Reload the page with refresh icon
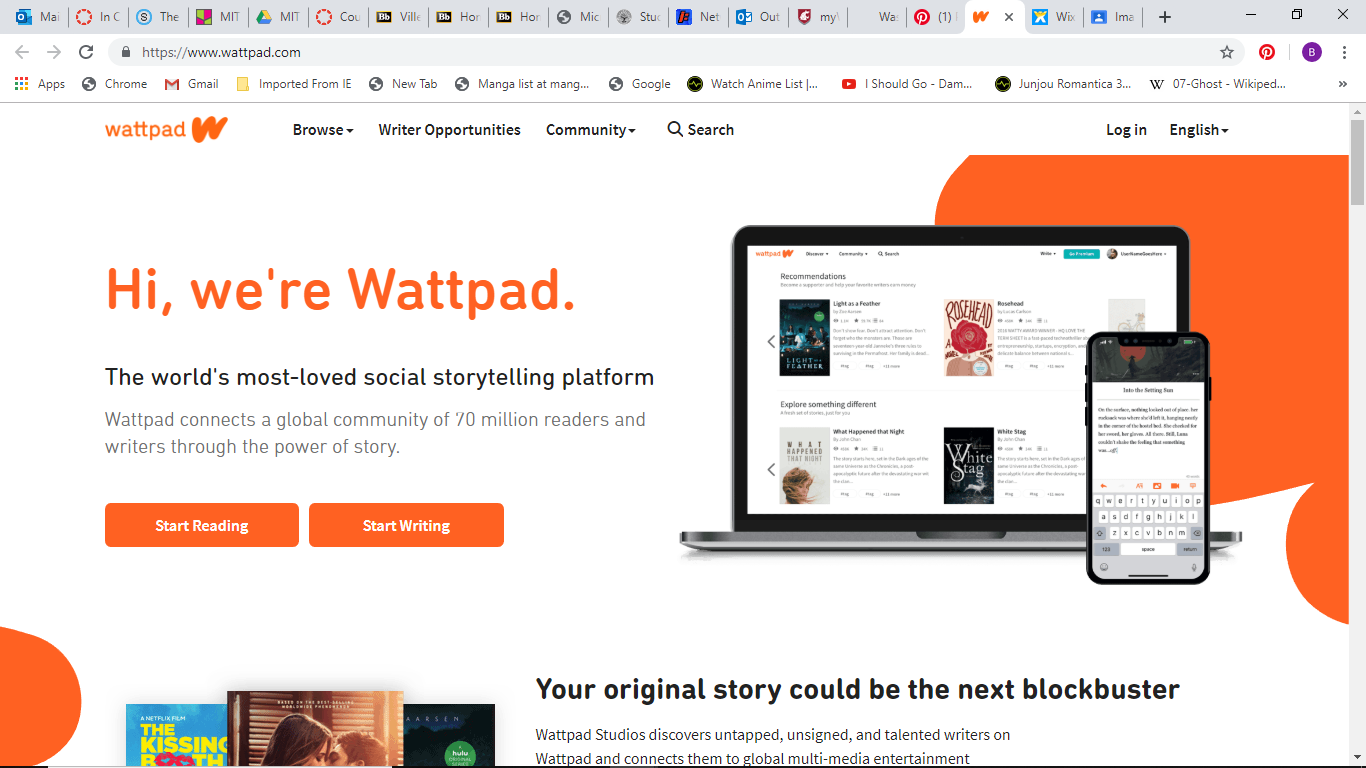The width and height of the screenshot is (1366, 768). (86, 52)
